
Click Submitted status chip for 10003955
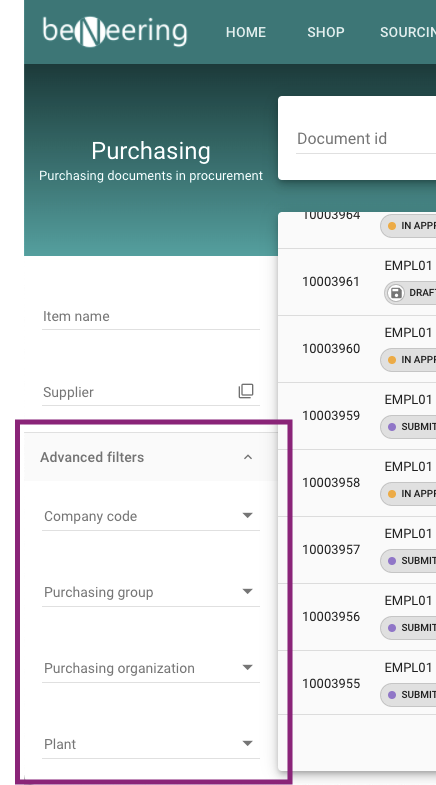pyautogui.click(x=408, y=695)
